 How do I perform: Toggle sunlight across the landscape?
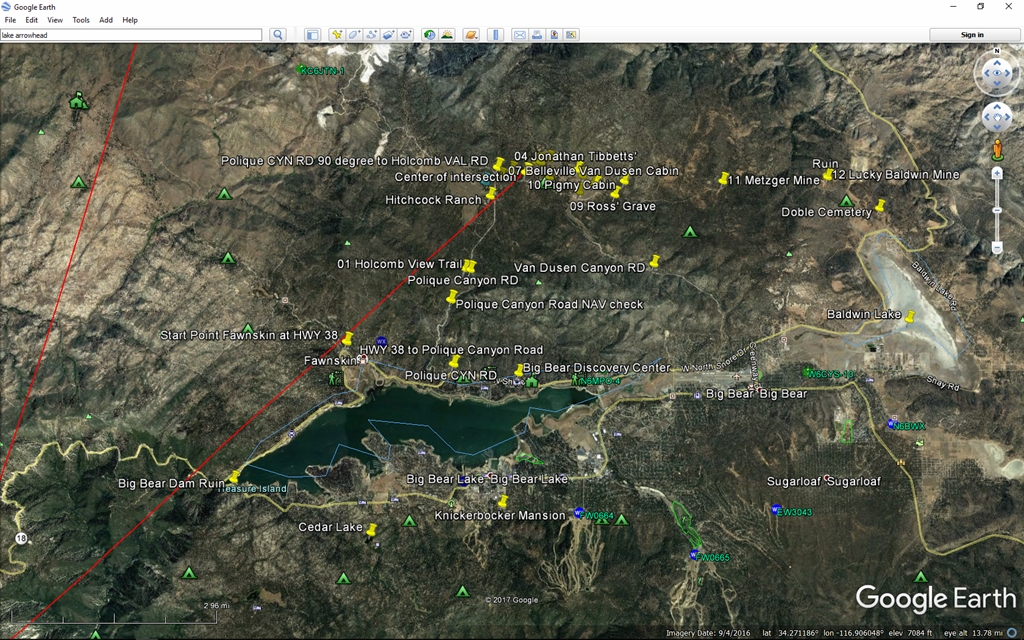[x=447, y=35]
